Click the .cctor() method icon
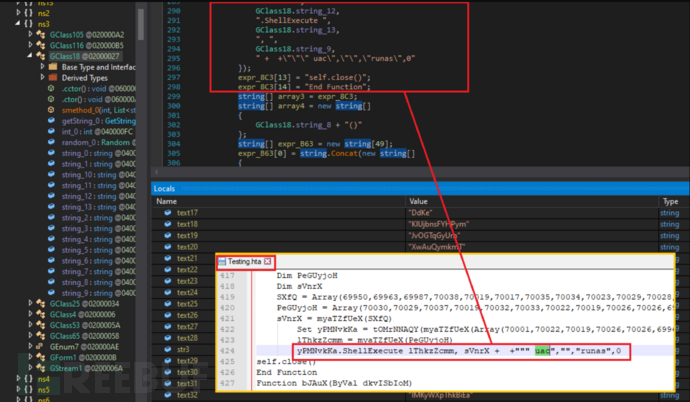This screenshot has width=690, height=402. point(51,88)
